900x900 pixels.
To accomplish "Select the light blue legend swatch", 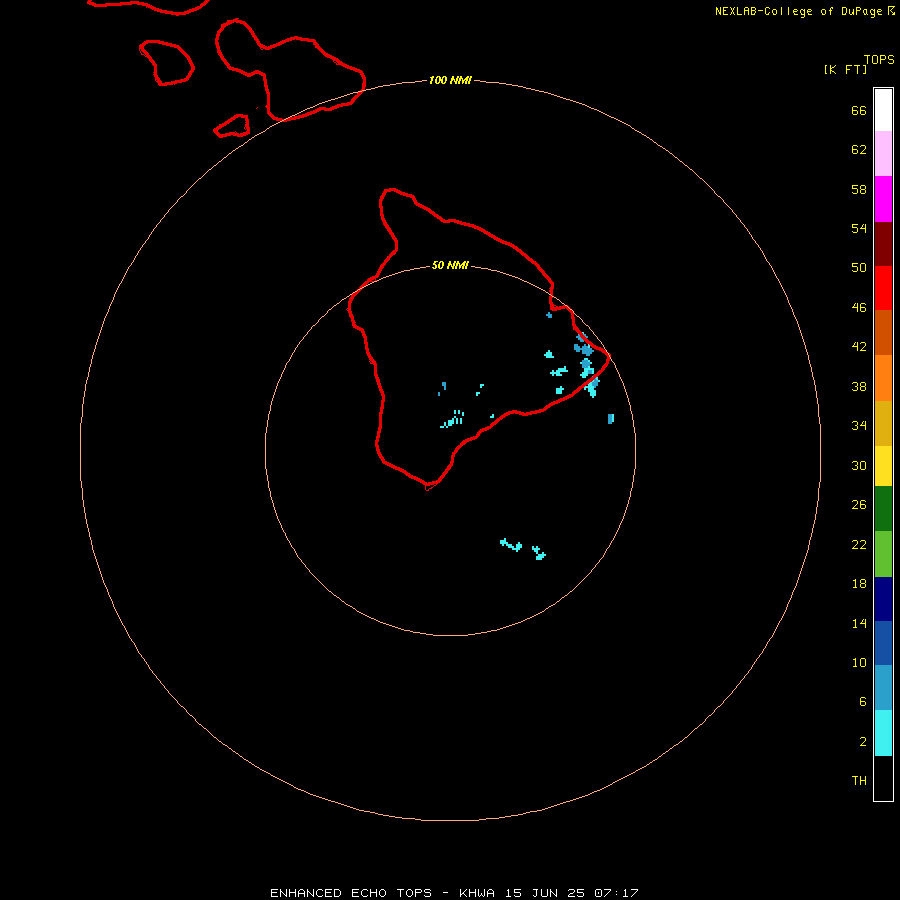I will tap(883, 688).
